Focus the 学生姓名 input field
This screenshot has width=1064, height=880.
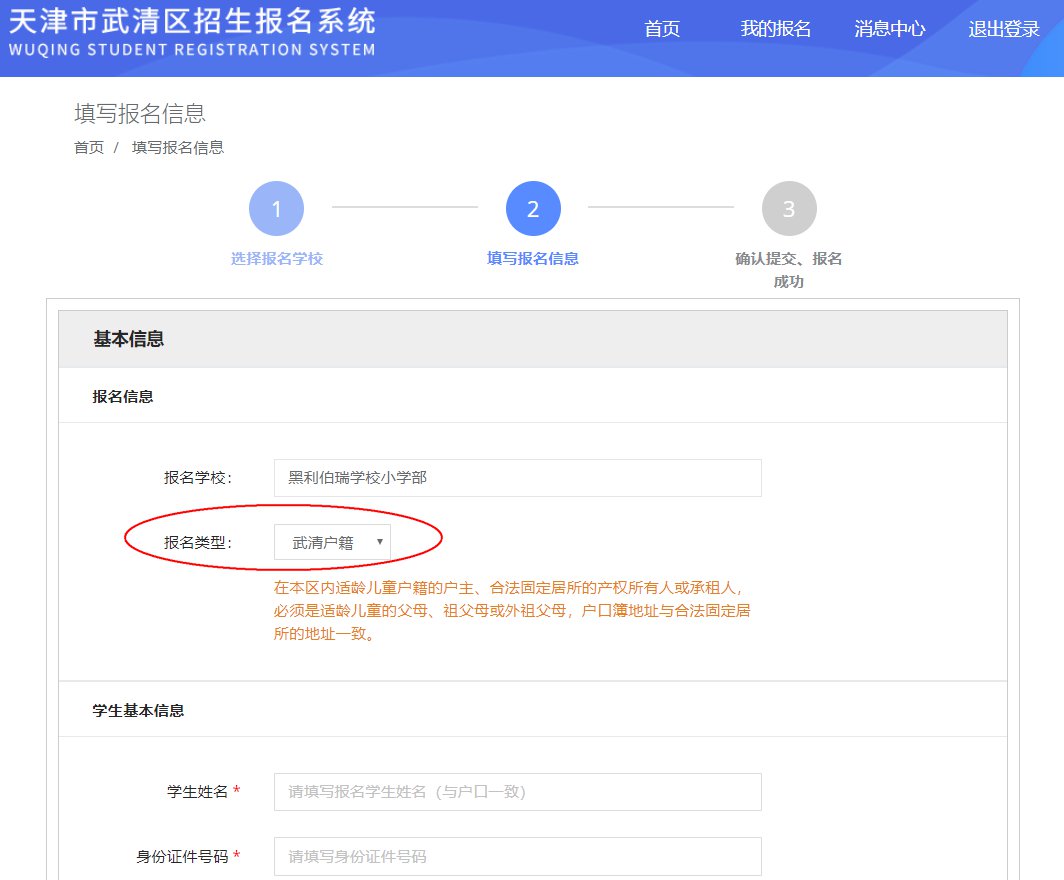pyautogui.click(x=517, y=792)
